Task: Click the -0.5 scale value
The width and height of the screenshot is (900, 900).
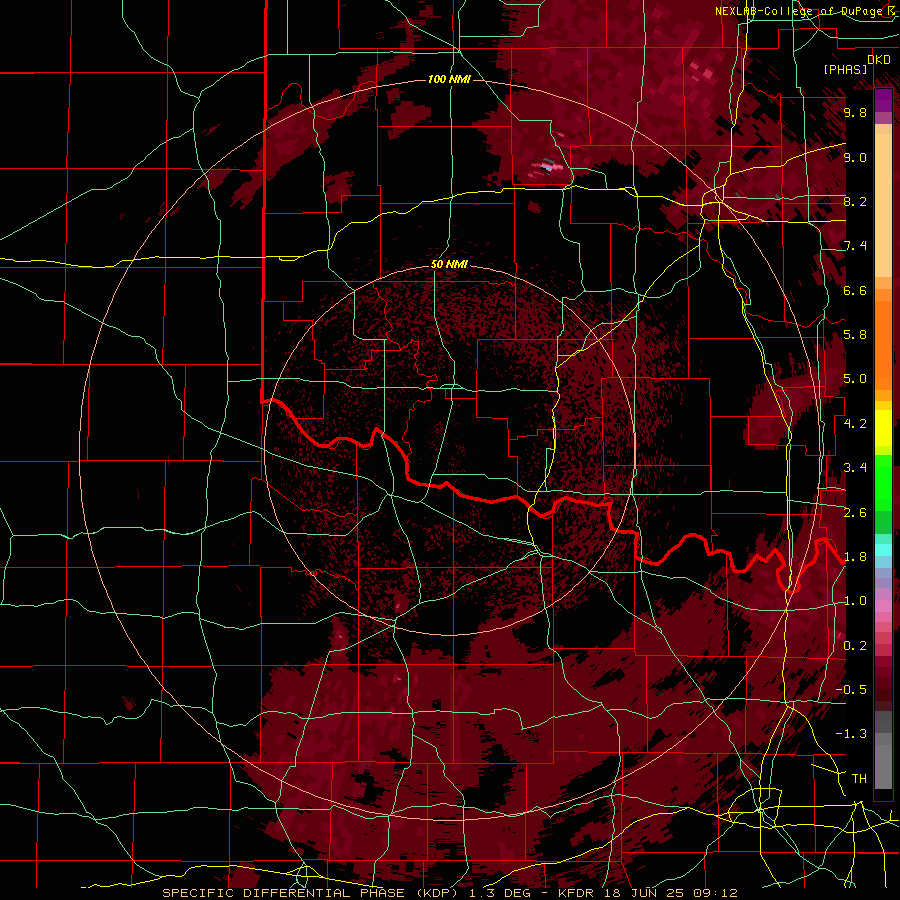Action: pyautogui.click(x=851, y=690)
